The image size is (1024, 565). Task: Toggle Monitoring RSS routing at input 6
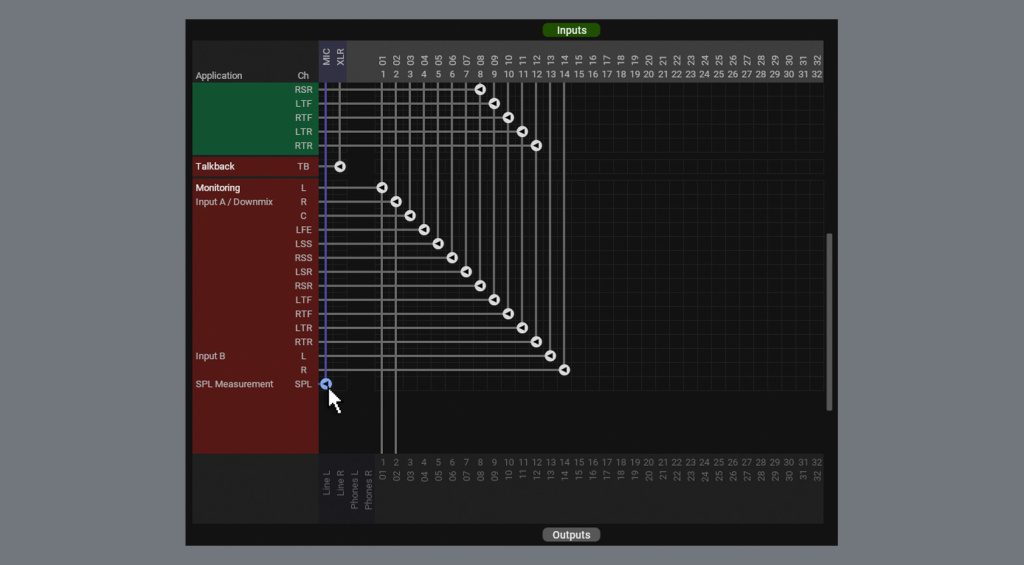click(452, 258)
